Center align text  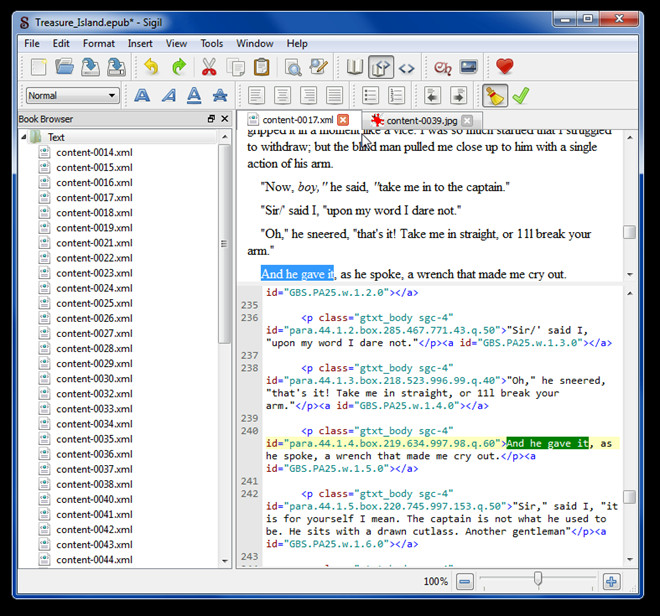tap(282, 96)
